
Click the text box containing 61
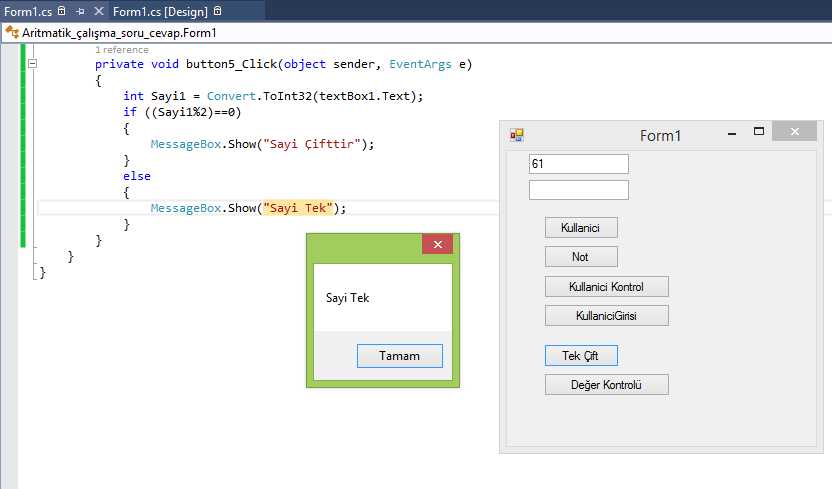click(578, 164)
